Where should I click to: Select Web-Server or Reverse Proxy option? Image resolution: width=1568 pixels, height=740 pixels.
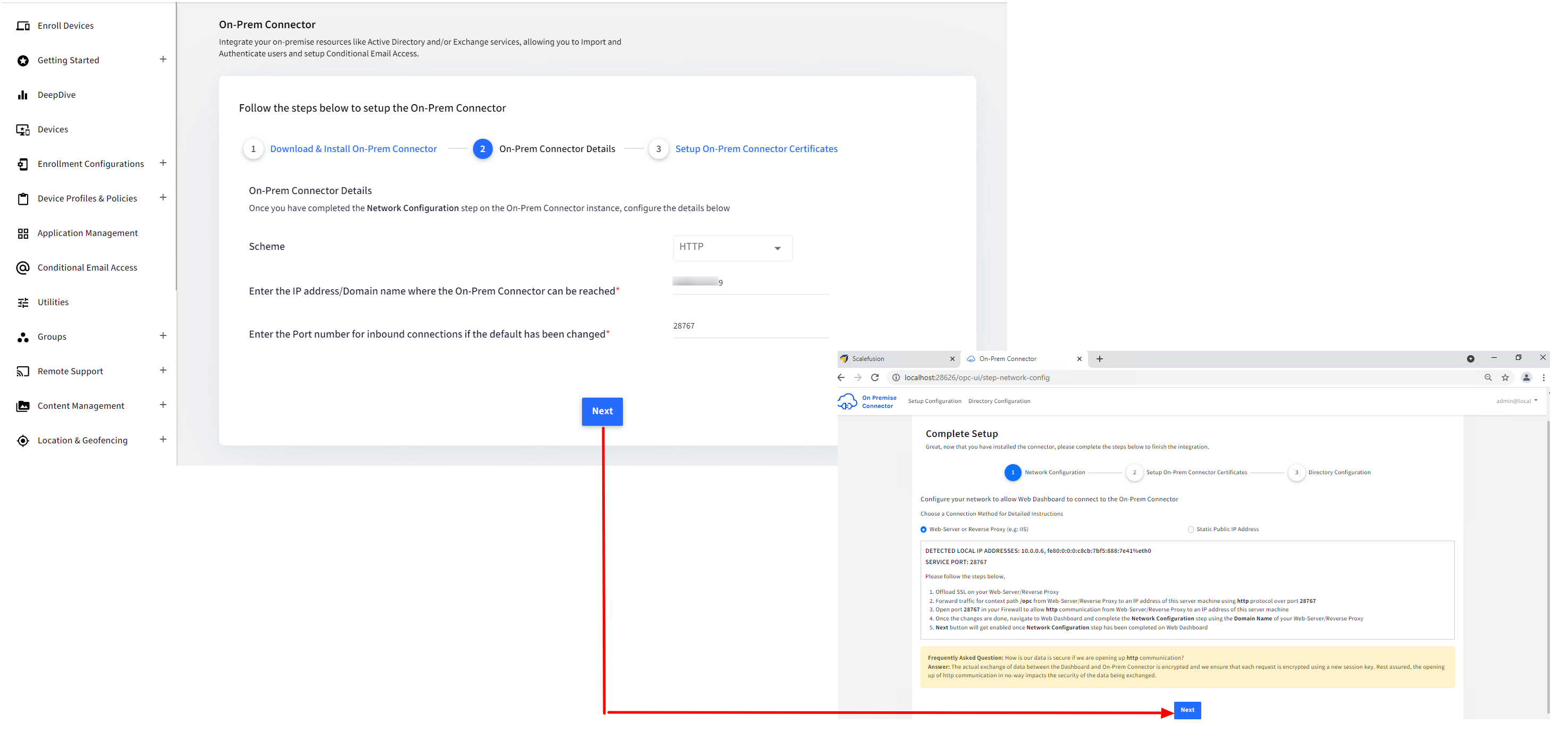pos(923,529)
